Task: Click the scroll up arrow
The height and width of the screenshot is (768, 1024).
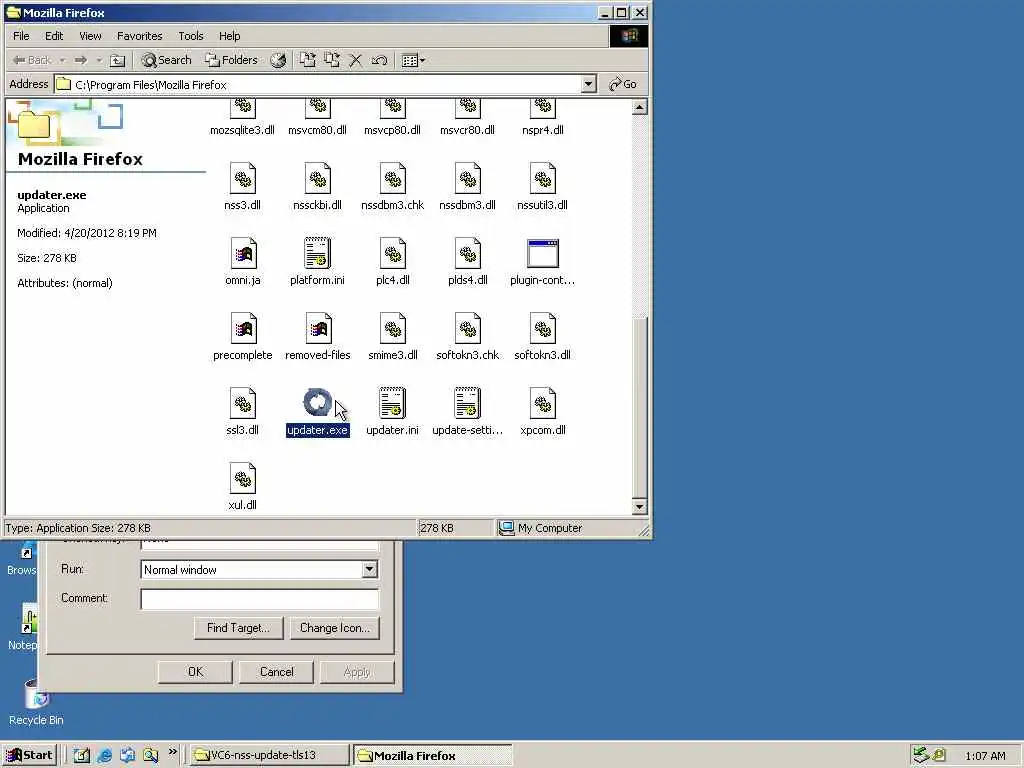Action: [x=639, y=107]
